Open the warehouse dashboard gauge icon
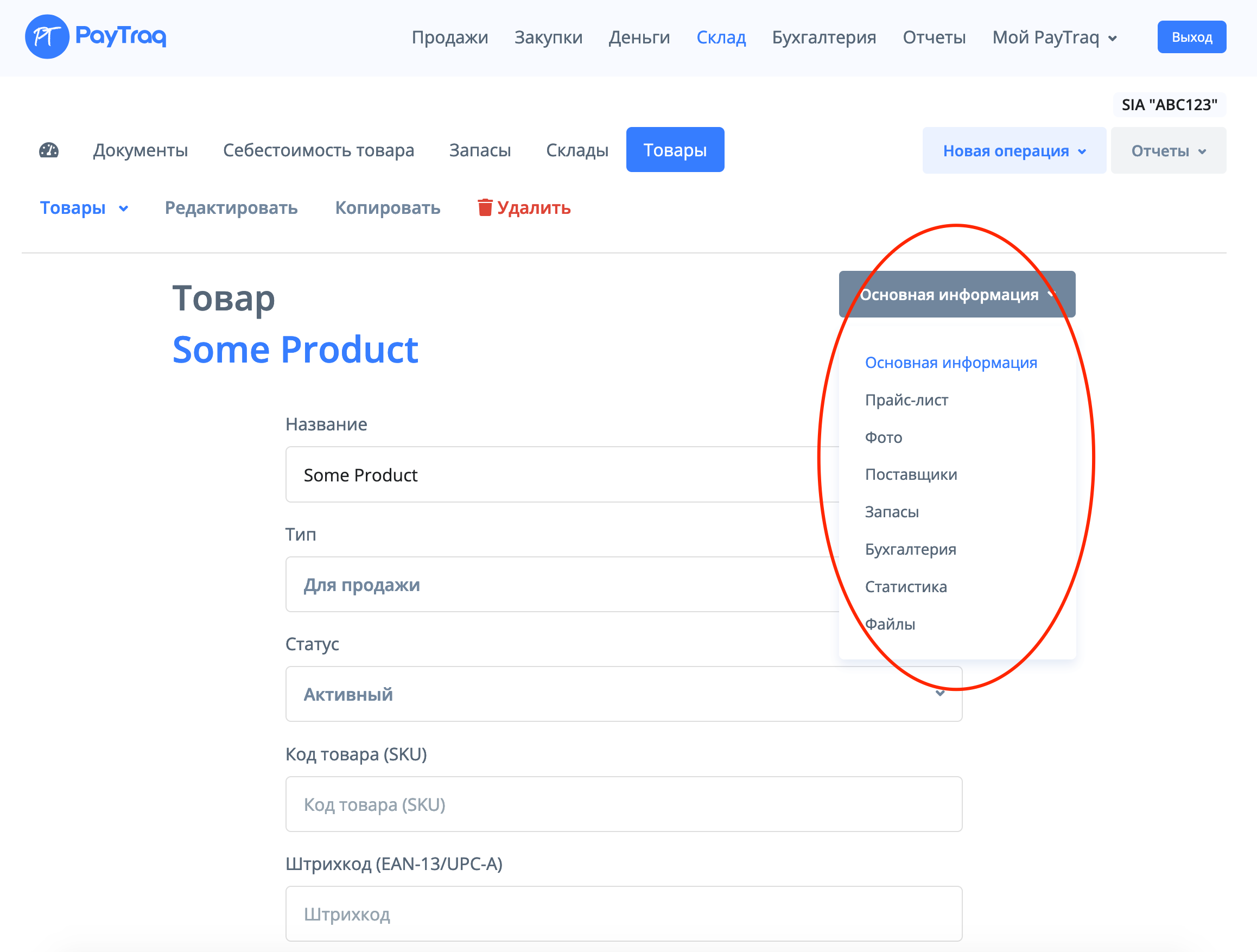This screenshot has height=952, width=1257. 49,150
